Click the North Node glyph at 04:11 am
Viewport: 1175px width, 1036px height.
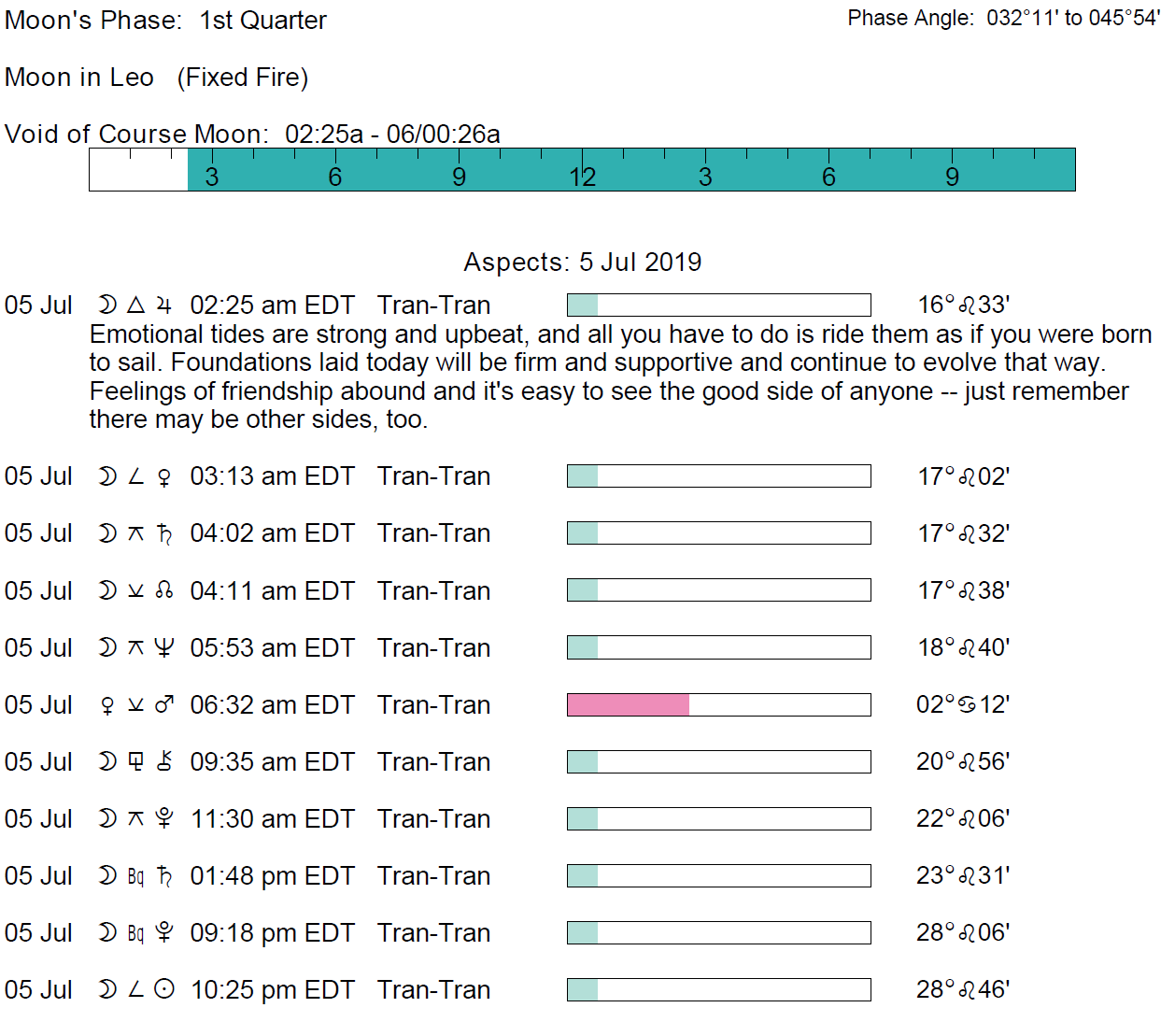tap(164, 591)
